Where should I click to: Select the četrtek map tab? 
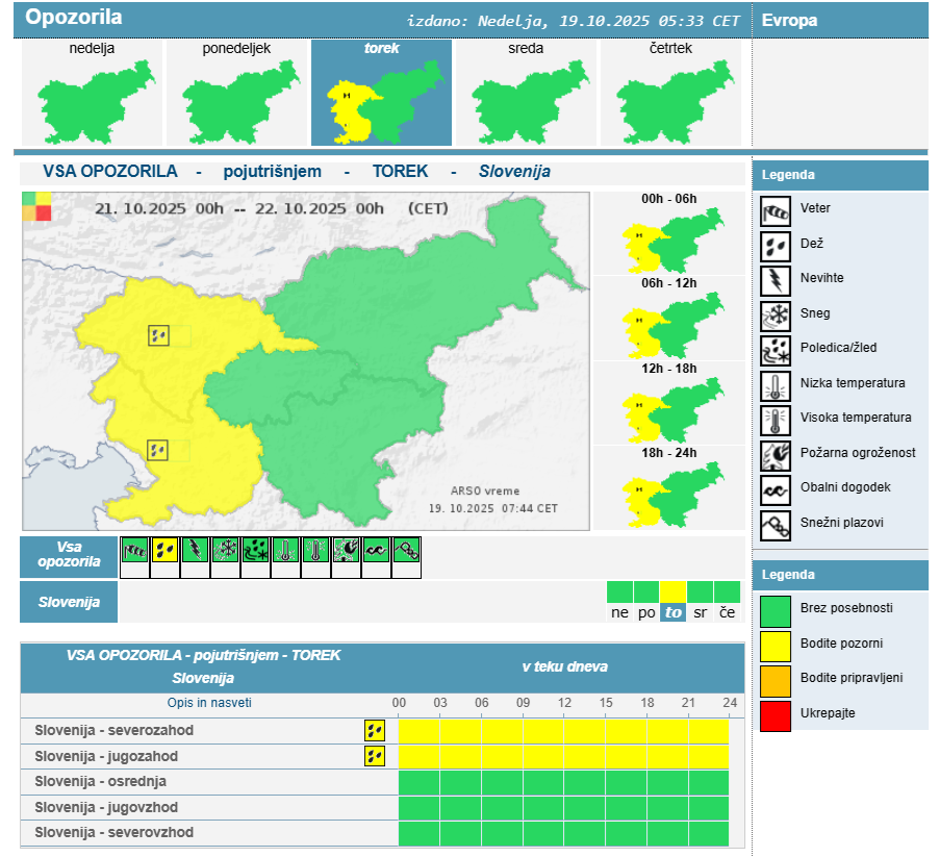[670, 93]
